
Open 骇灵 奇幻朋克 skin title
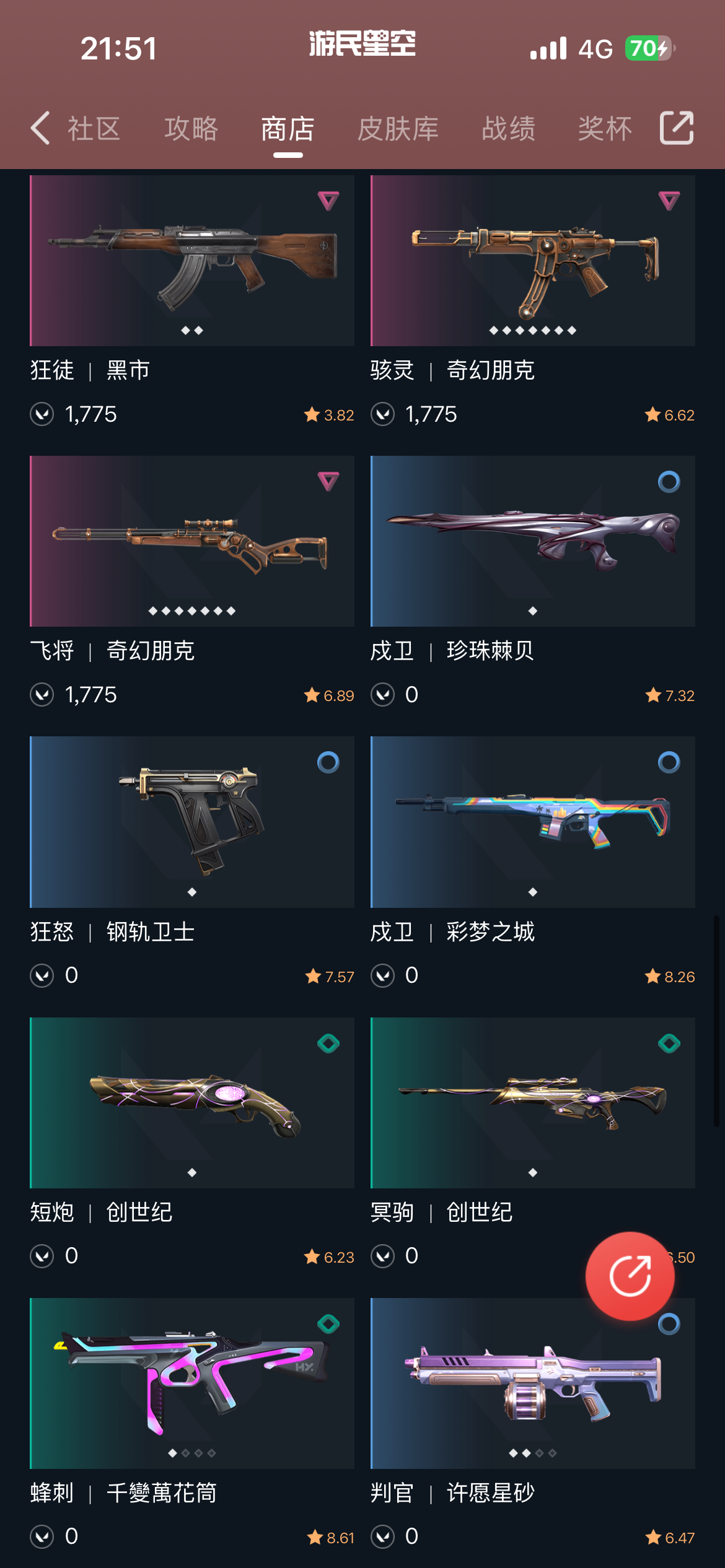(x=452, y=370)
